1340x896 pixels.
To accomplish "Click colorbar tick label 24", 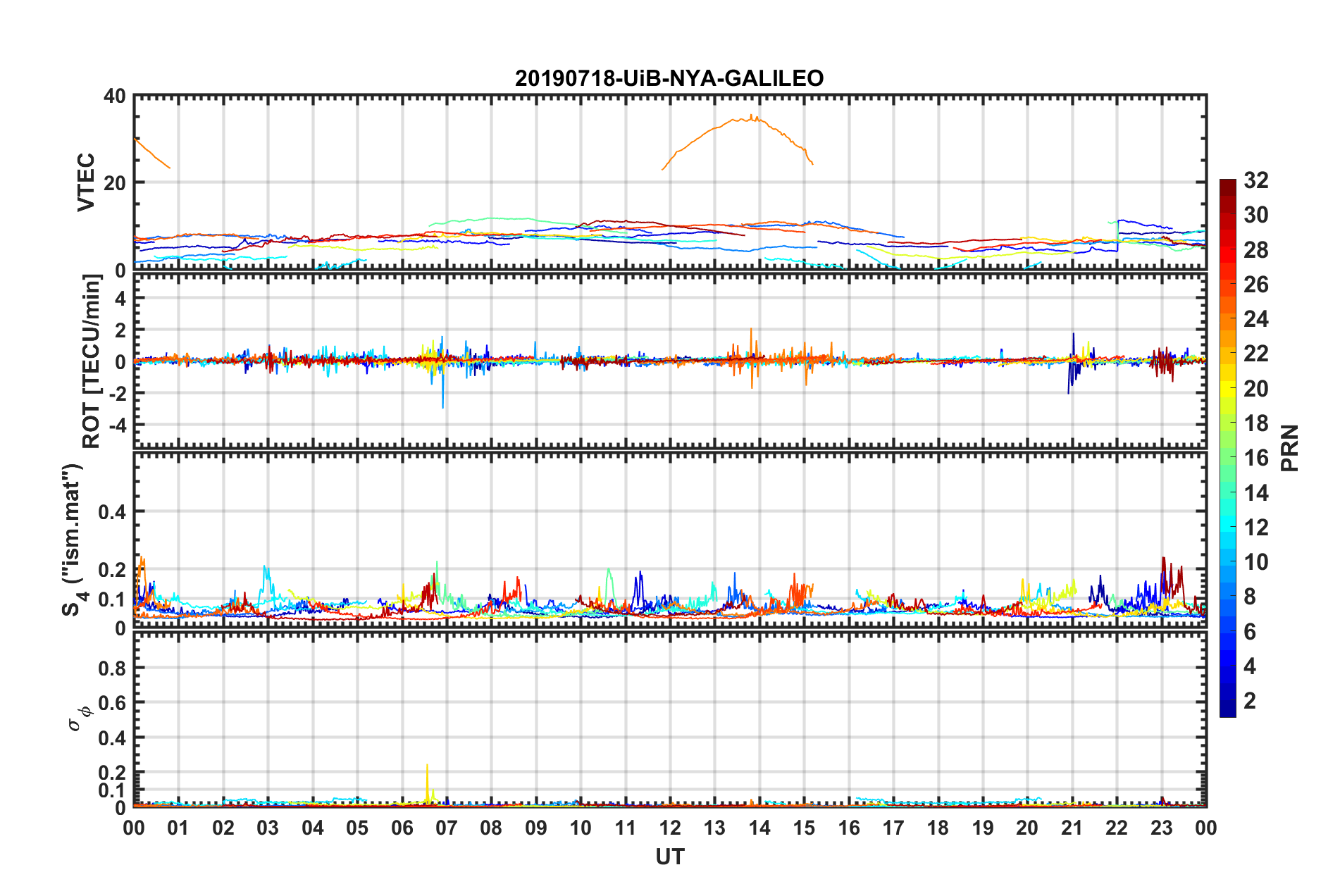I will [1255, 319].
